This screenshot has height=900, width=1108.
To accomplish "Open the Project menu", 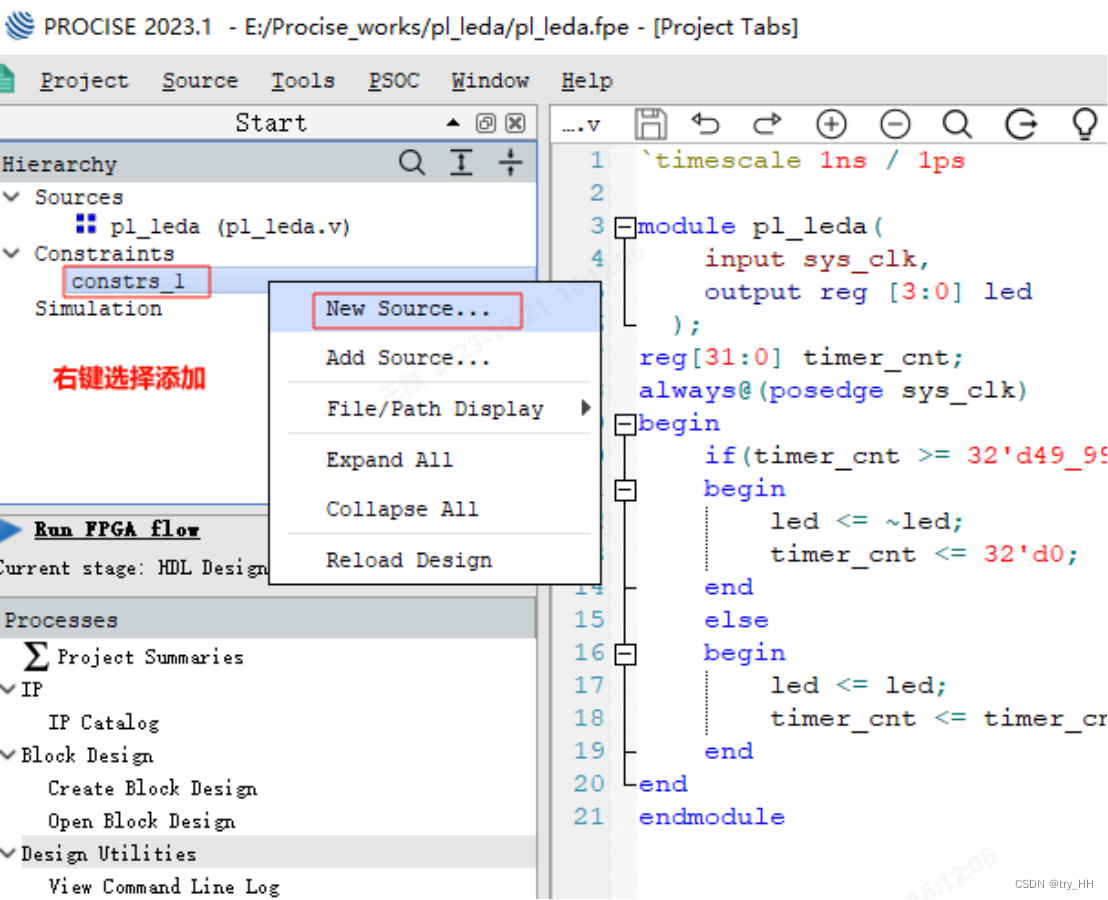I will tap(84, 81).
